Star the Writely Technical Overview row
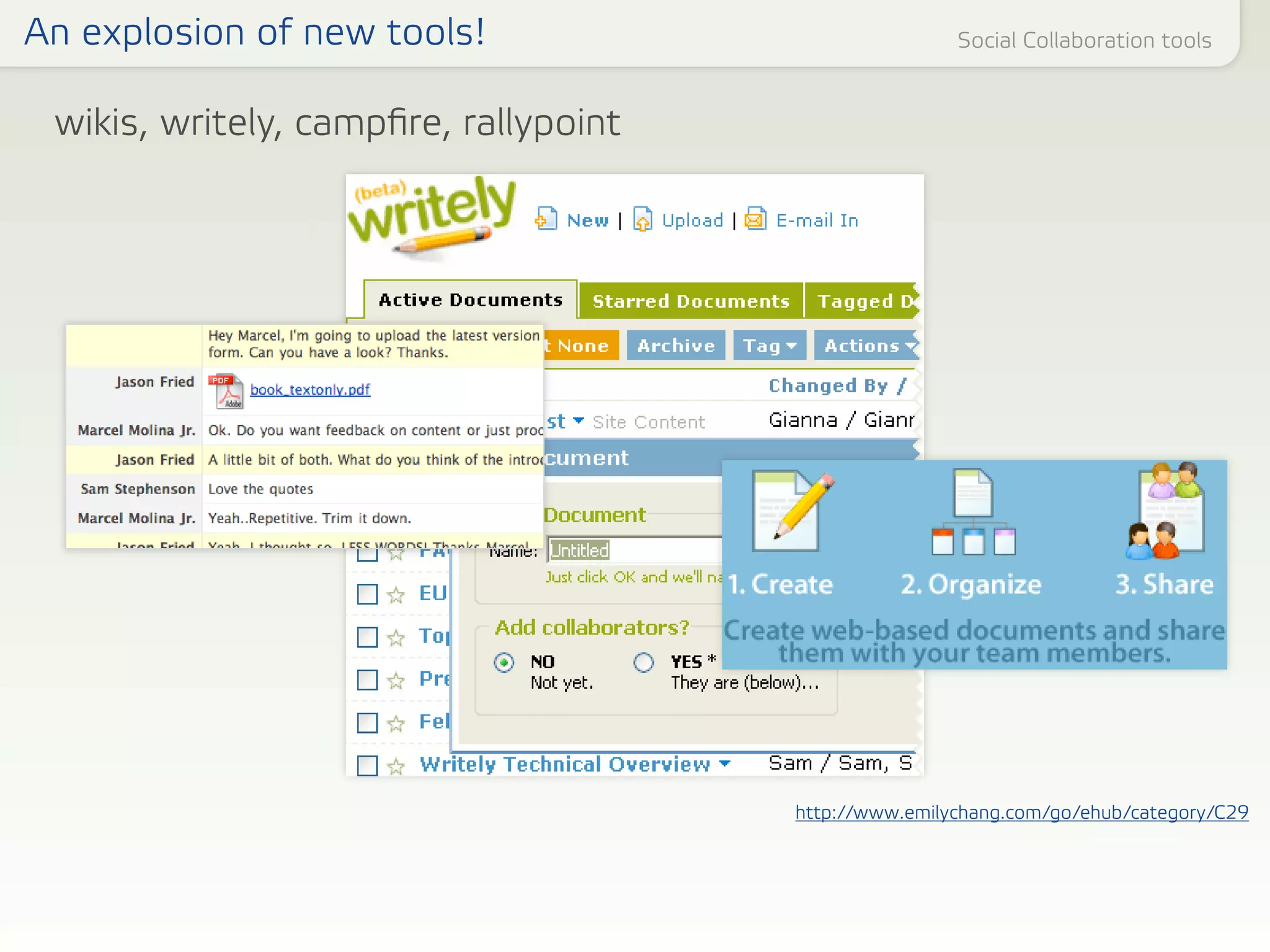Screen dimensions: 1270x952 tap(396, 767)
